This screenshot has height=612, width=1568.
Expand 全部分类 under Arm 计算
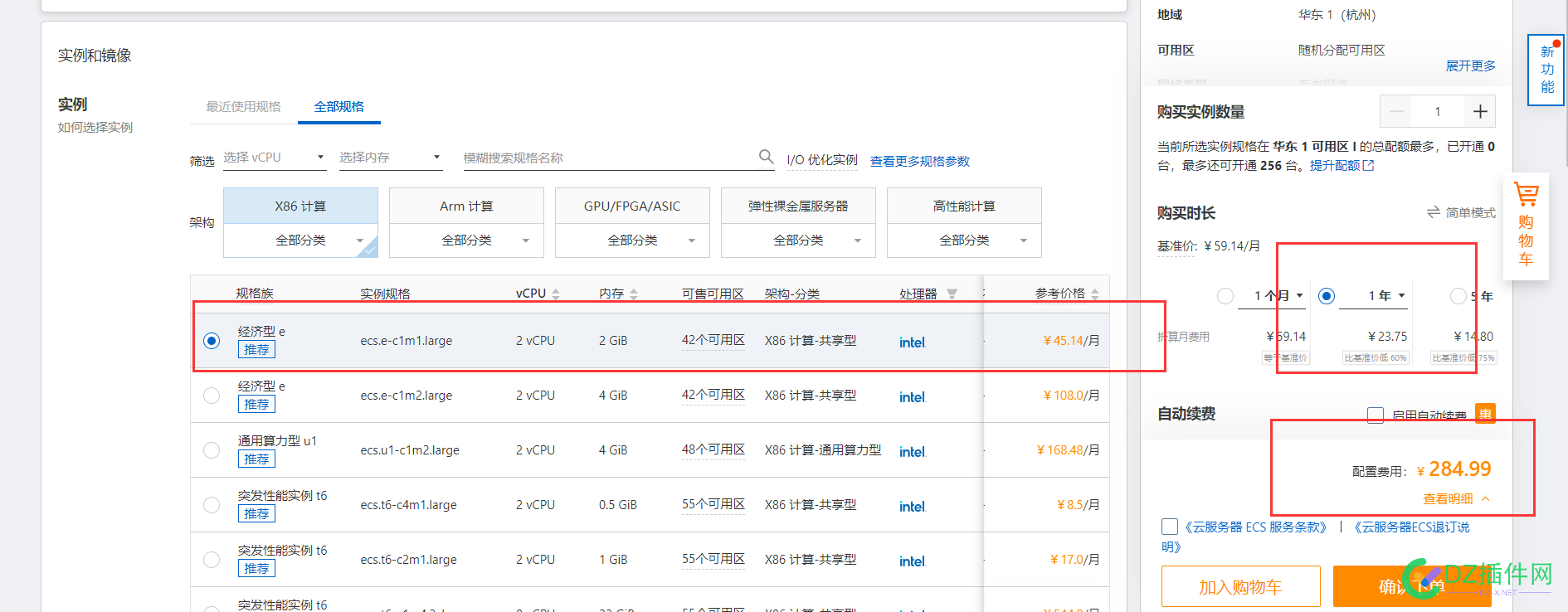466,240
